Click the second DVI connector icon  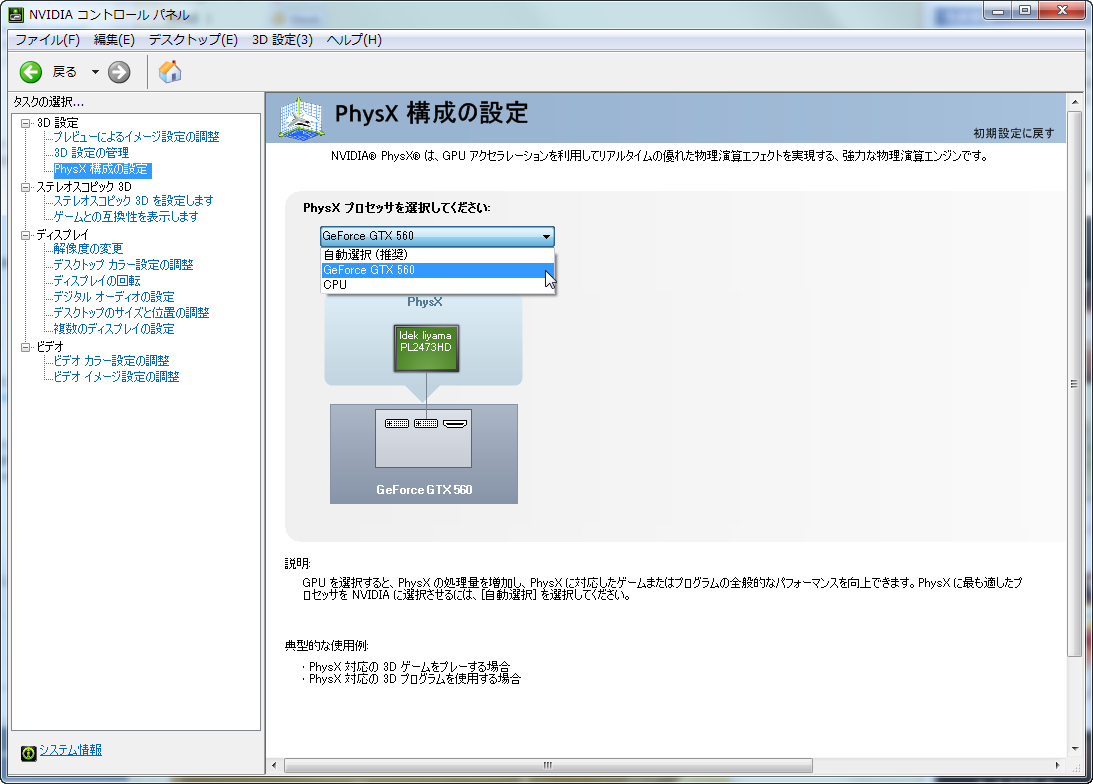click(426, 423)
